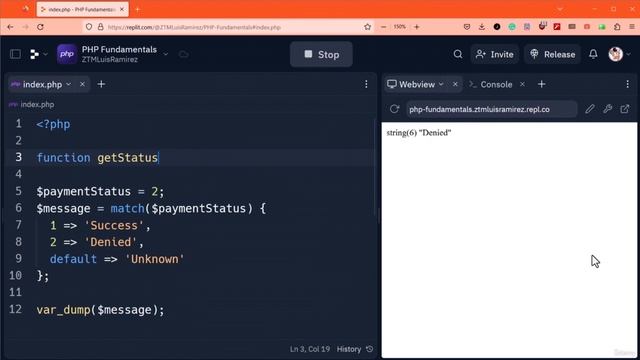Open the browser hamburger menu
This screenshot has width=640, height=360.
click(632, 27)
